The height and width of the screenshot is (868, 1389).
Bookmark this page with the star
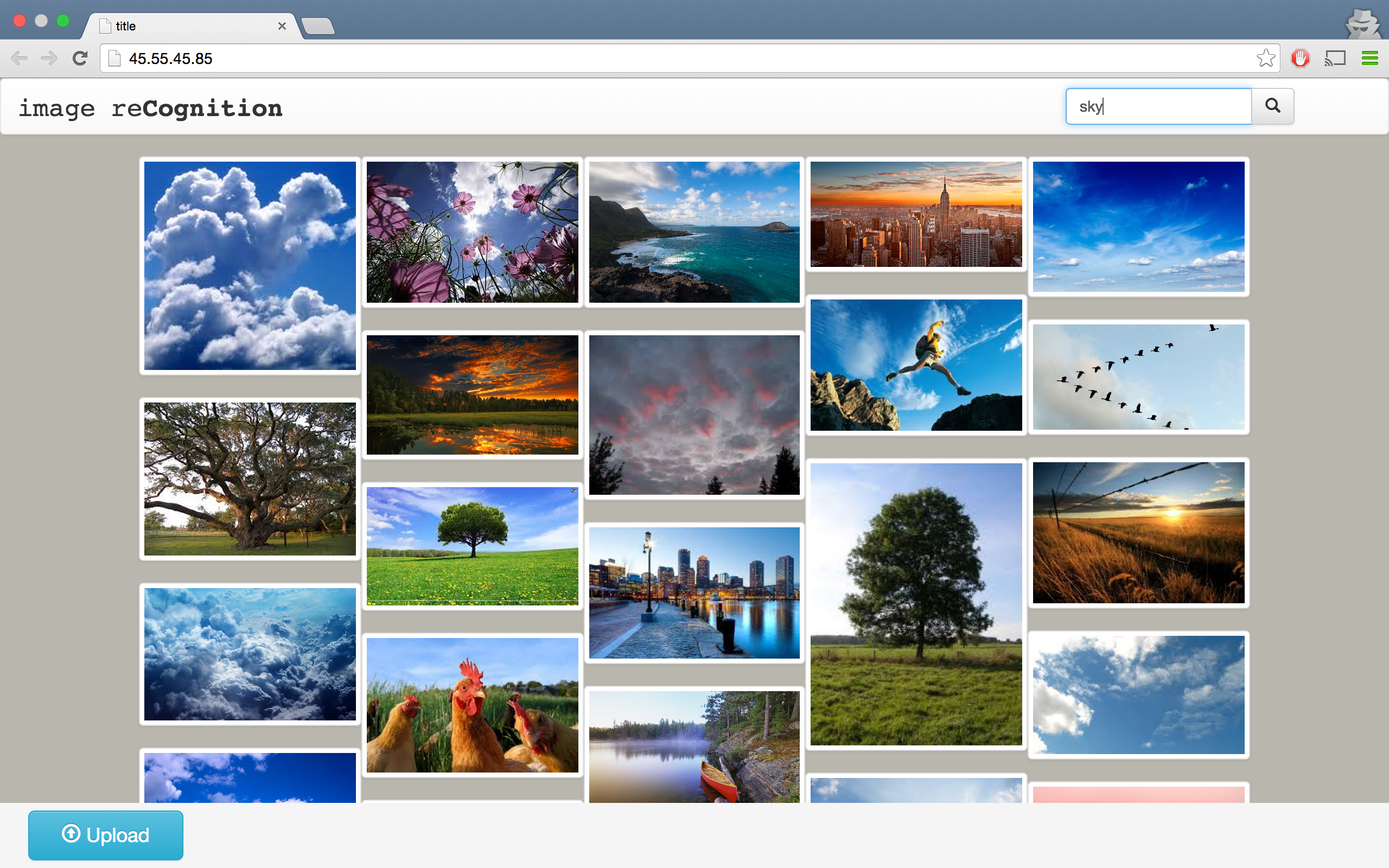tap(1265, 59)
